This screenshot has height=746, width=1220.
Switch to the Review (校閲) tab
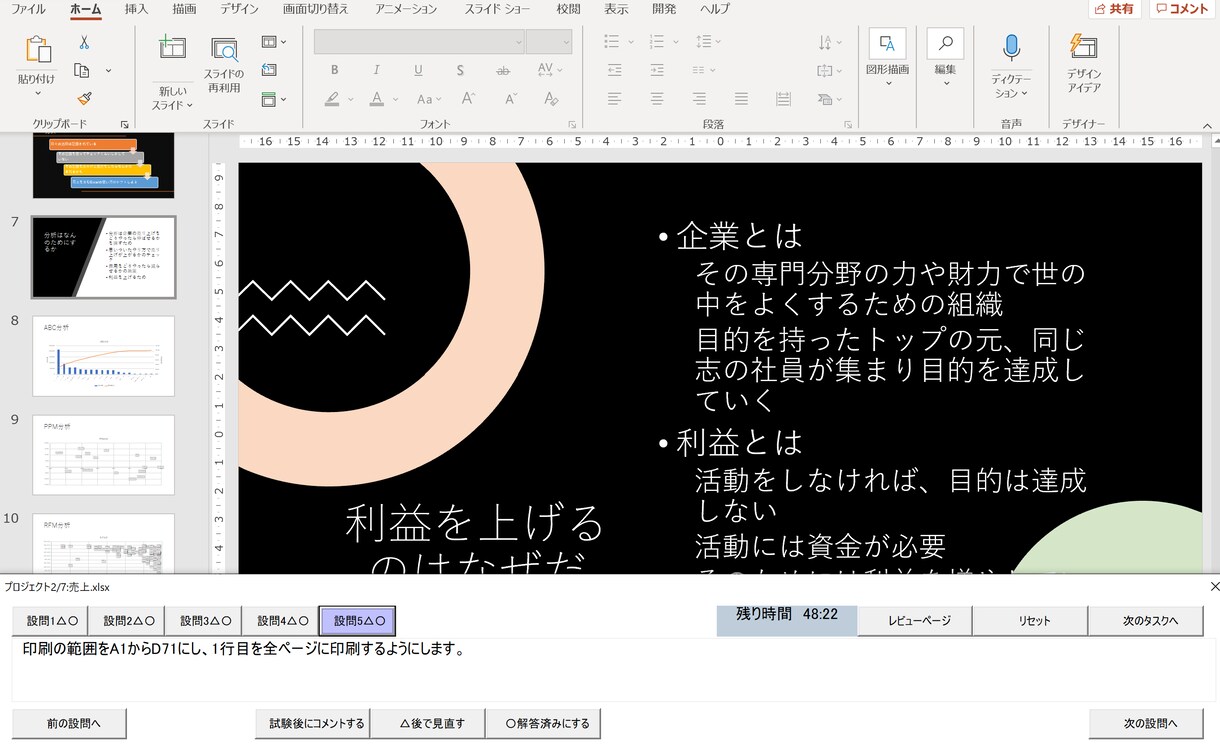[568, 9]
